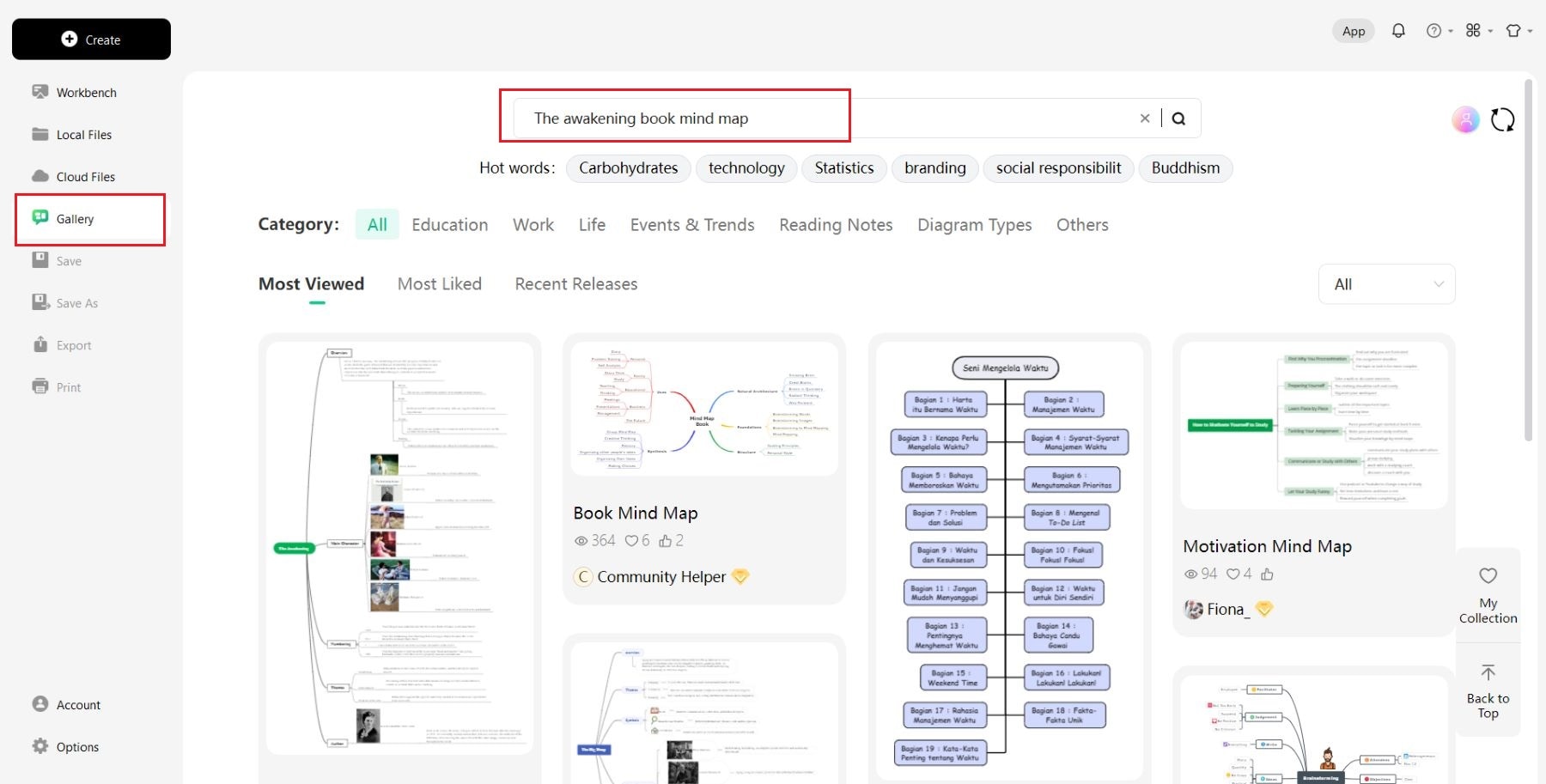This screenshot has height=784, width=1546.
Task: Expand the help question-mark menu
Action: coord(1439,31)
